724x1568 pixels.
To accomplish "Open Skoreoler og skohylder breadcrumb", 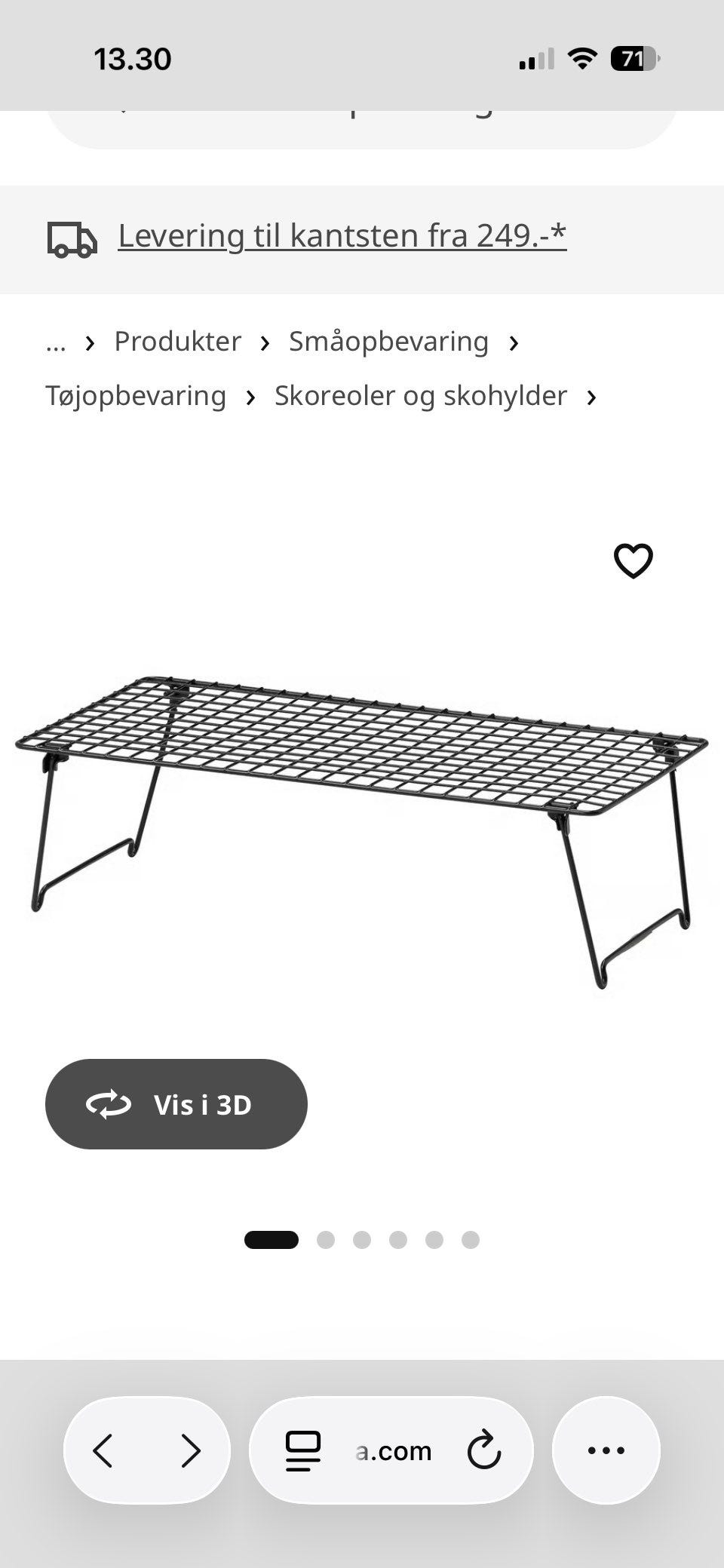I will coord(420,396).
